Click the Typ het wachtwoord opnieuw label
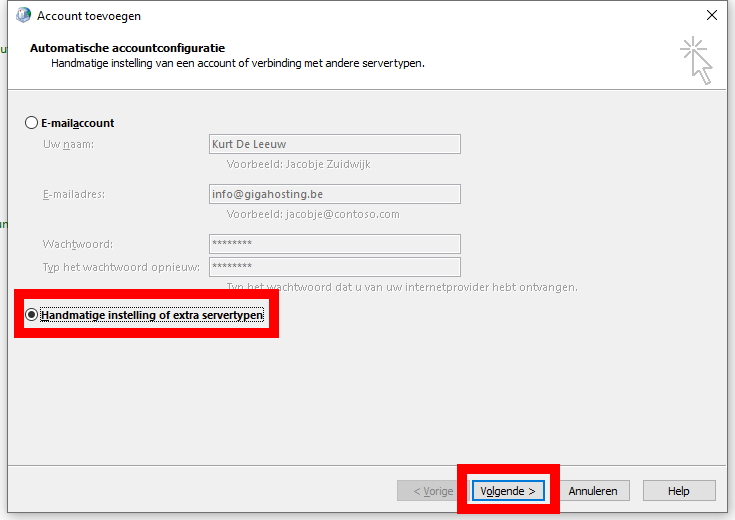Image resolution: width=735 pixels, height=520 pixels. coord(120,267)
